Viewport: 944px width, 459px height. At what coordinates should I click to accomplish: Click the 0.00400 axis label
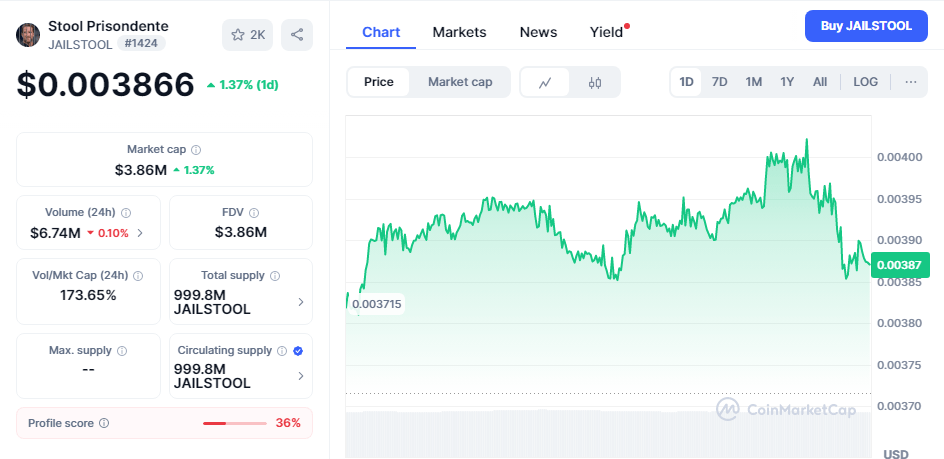point(899,157)
